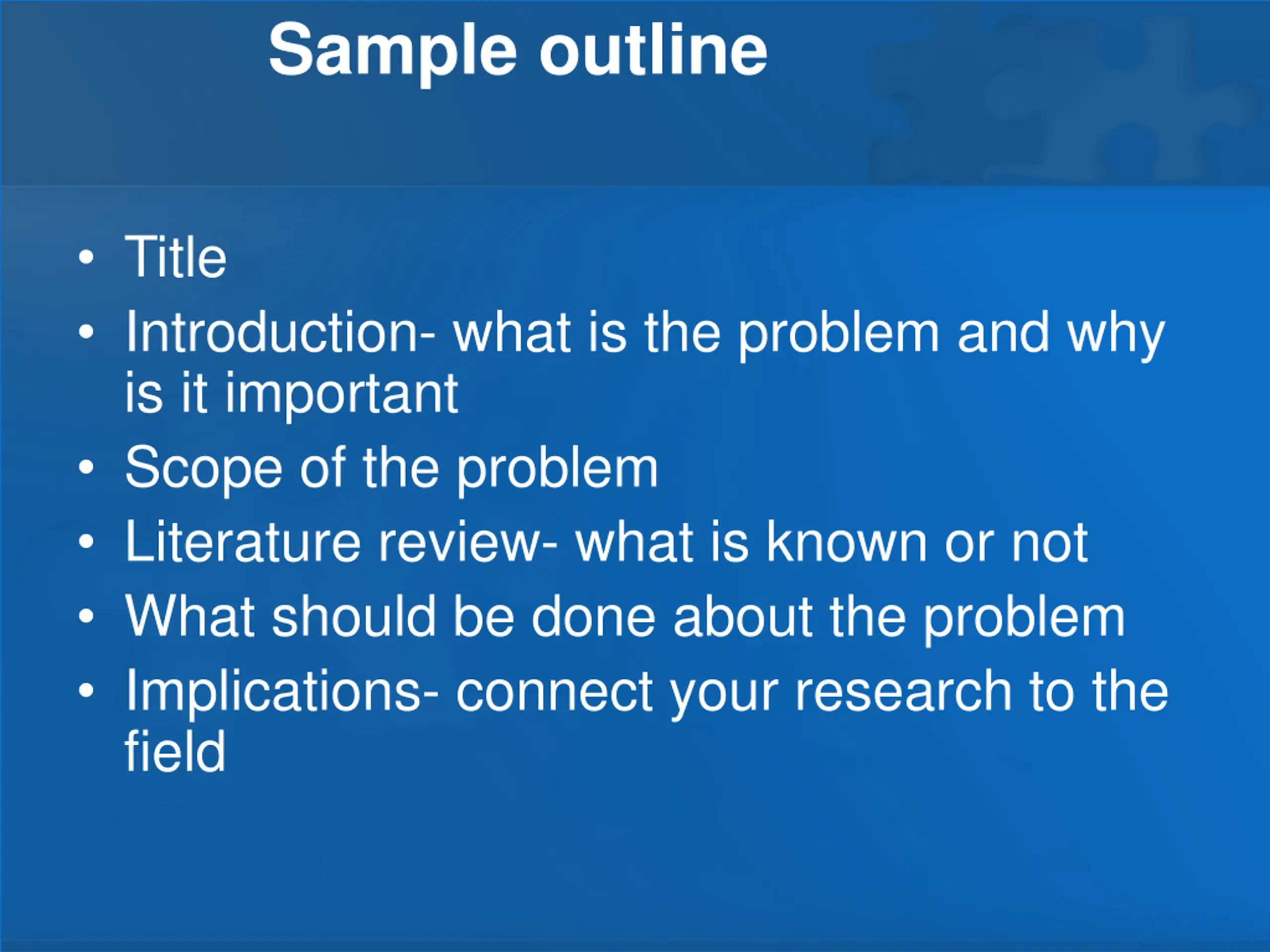Image resolution: width=1270 pixels, height=952 pixels.
Task: Select the "is it important" continuation line
Action: 292,394
